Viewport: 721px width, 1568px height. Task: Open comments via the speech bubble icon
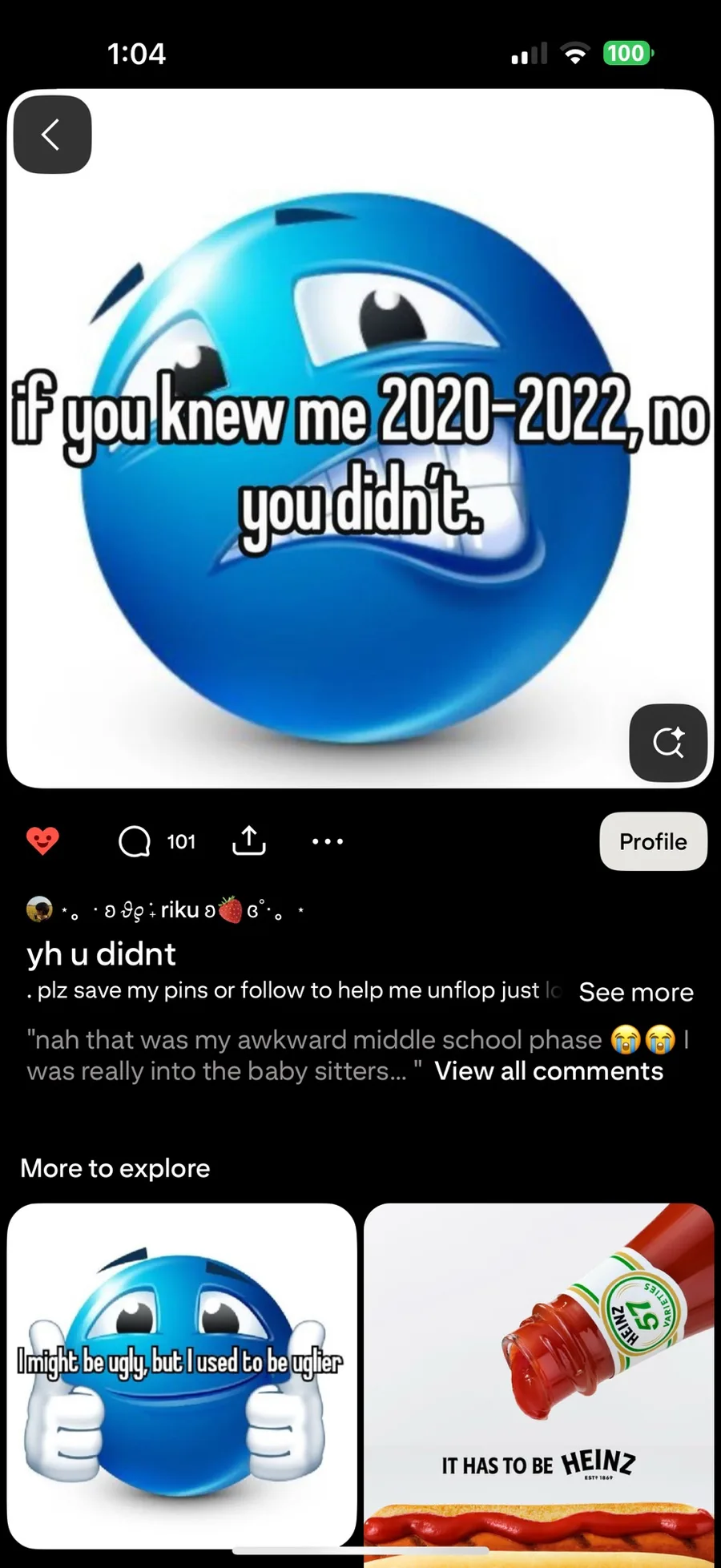click(x=134, y=841)
